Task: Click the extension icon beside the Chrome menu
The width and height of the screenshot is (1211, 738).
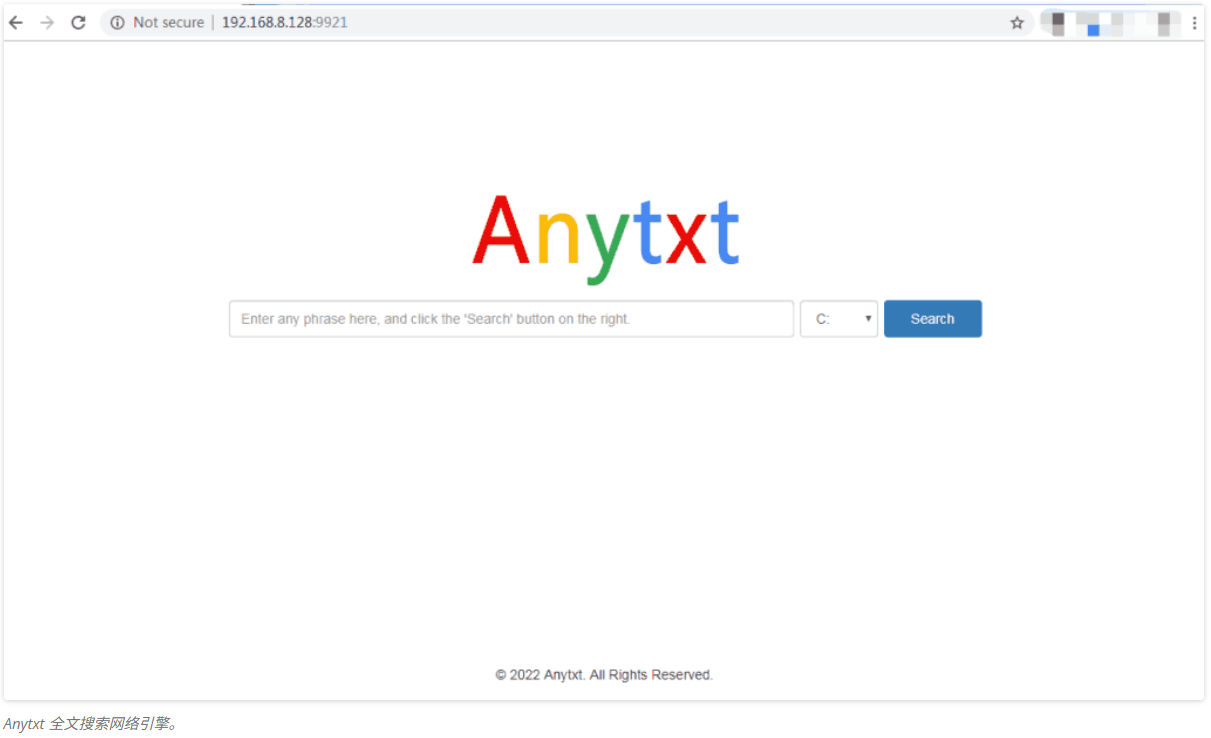Action: (1164, 22)
